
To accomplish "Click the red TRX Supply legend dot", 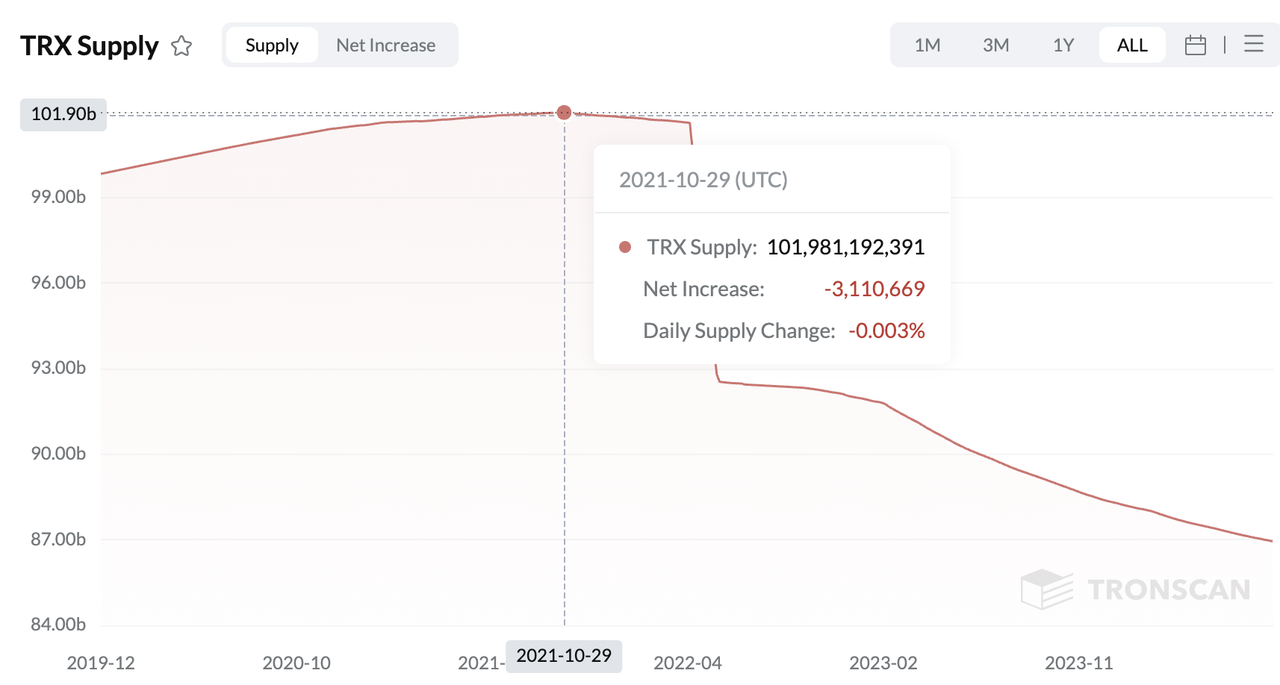I will (625, 246).
